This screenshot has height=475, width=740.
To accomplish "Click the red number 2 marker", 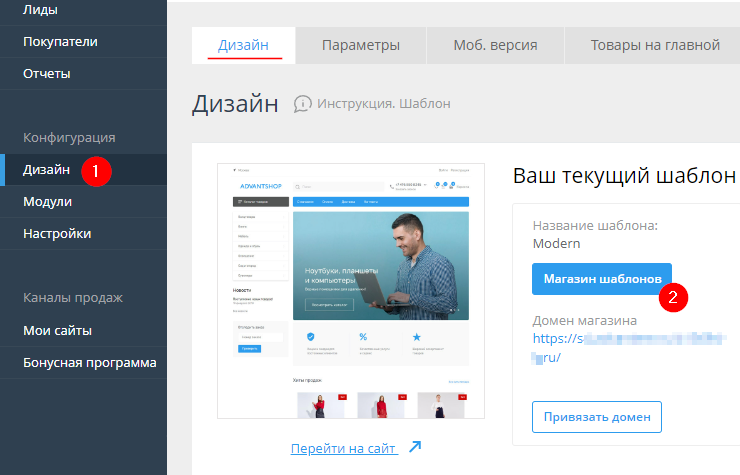I will click(674, 296).
